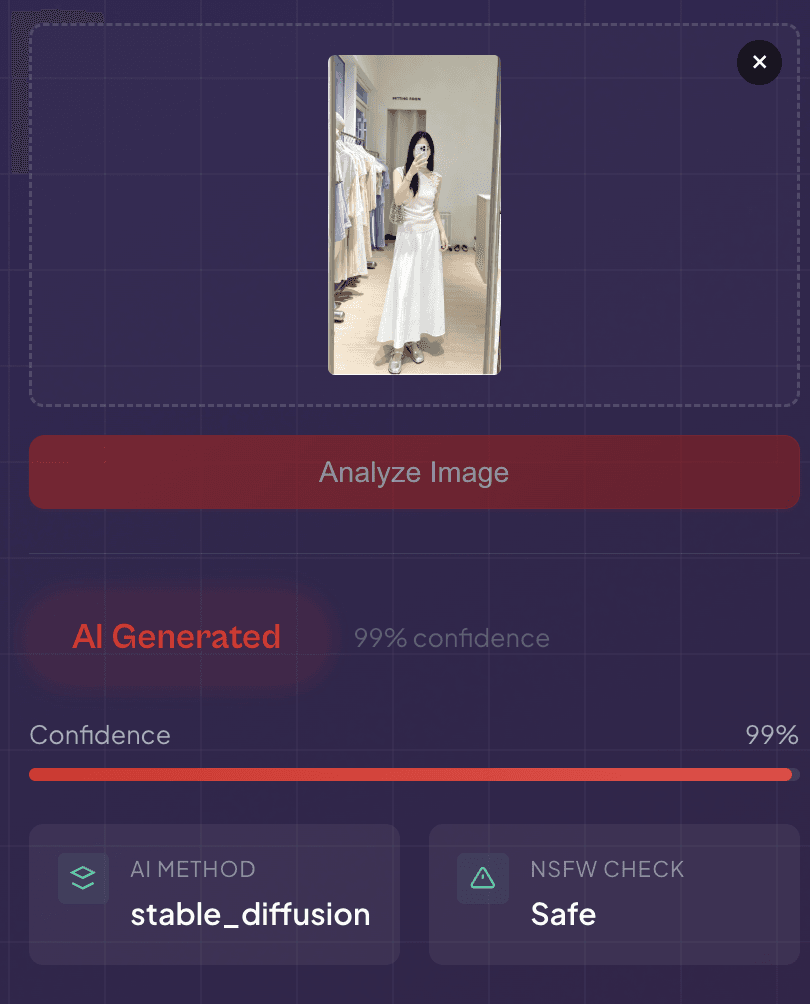Click the "99% confidence" text beside the badge
The width and height of the screenshot is (810, 1004).
(x=451, y=638)
